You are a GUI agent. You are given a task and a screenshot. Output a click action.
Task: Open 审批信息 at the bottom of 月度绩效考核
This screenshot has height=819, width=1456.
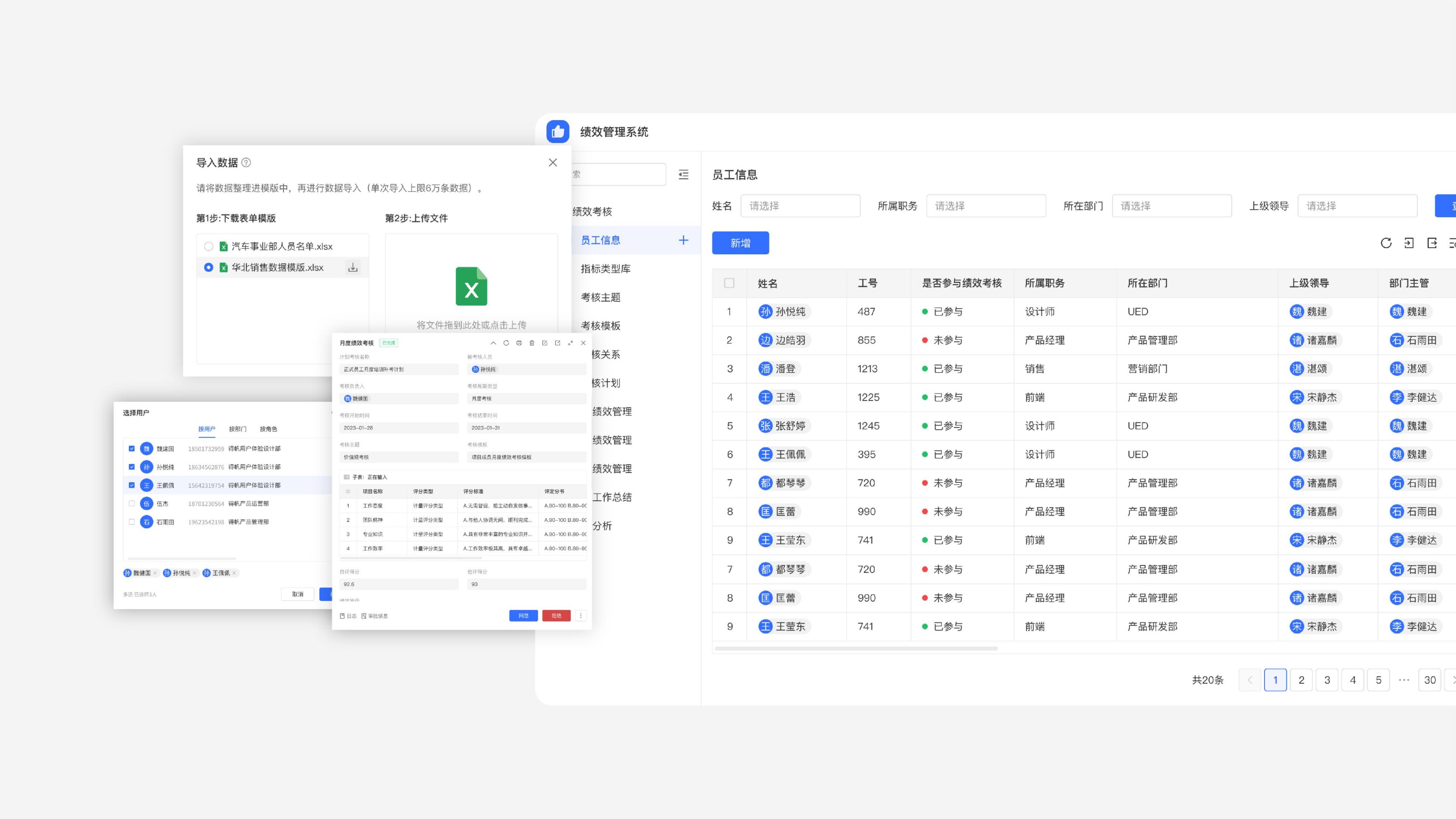pyautogui.click(x=374, y=616)
